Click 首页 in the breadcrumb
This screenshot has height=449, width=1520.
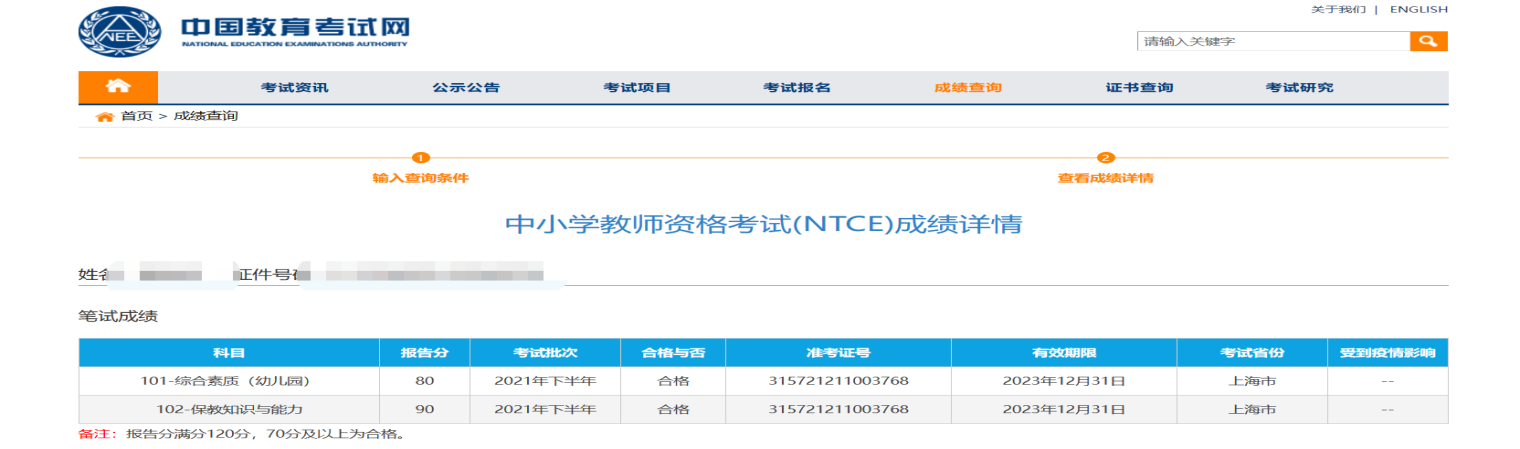coord(136,117)
